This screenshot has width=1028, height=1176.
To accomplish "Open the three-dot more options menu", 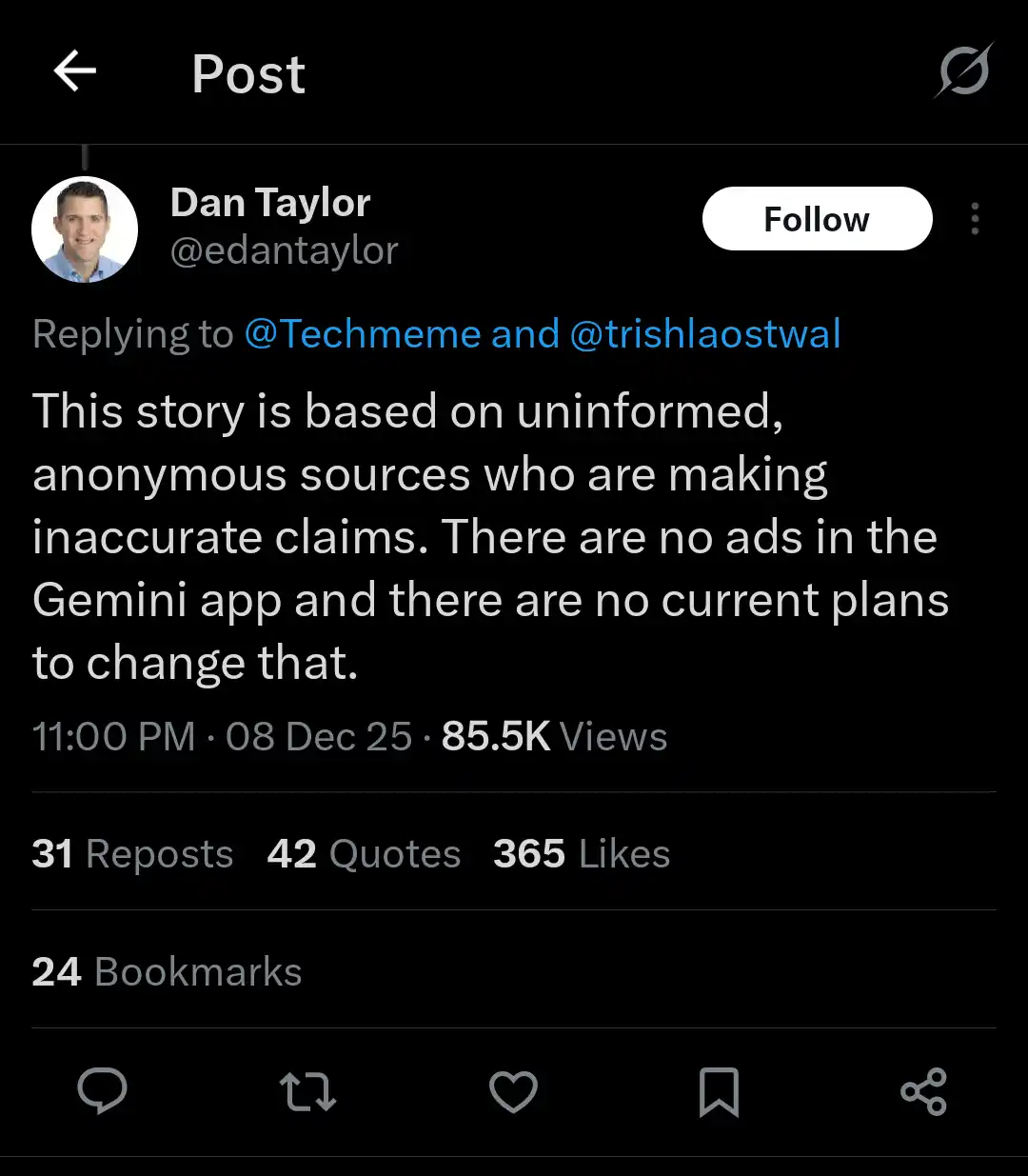I will (975, 219).
